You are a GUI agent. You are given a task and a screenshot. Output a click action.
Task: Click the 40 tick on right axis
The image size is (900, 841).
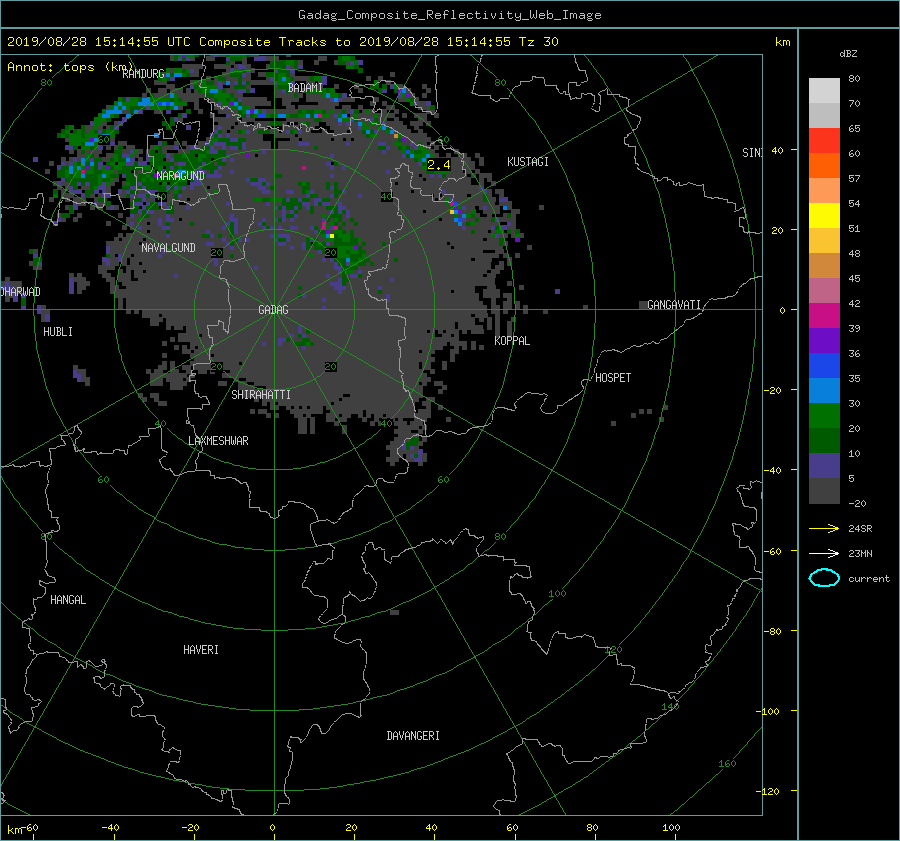[x=777, y=150]
